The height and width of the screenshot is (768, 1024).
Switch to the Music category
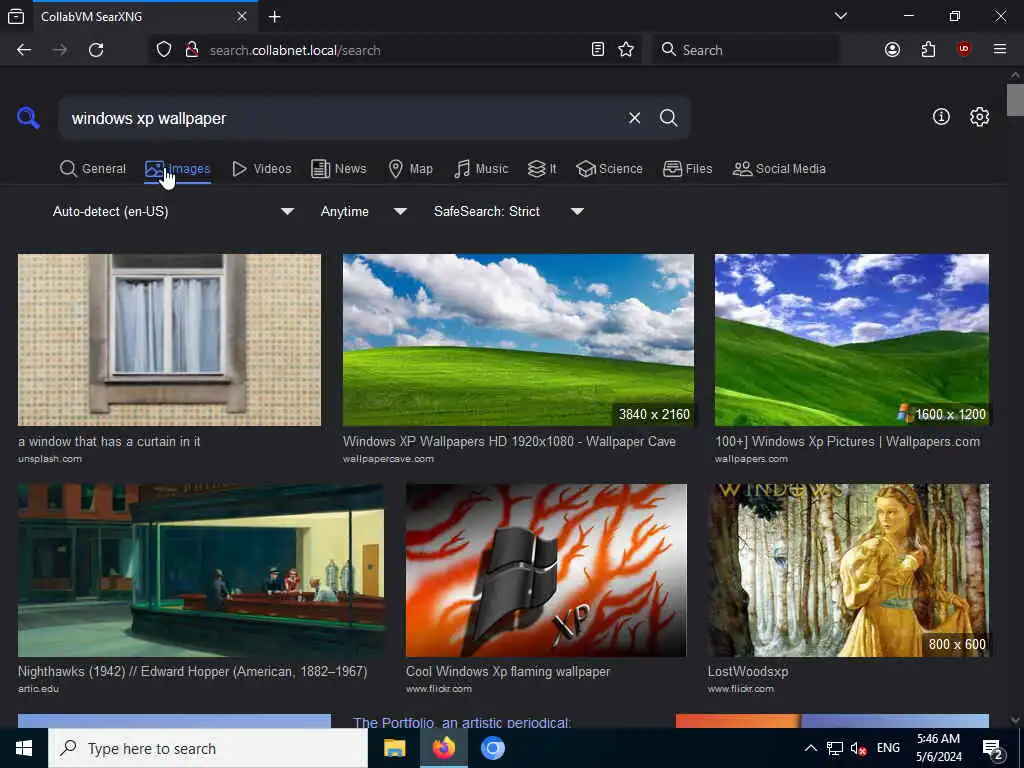(481, 168)
